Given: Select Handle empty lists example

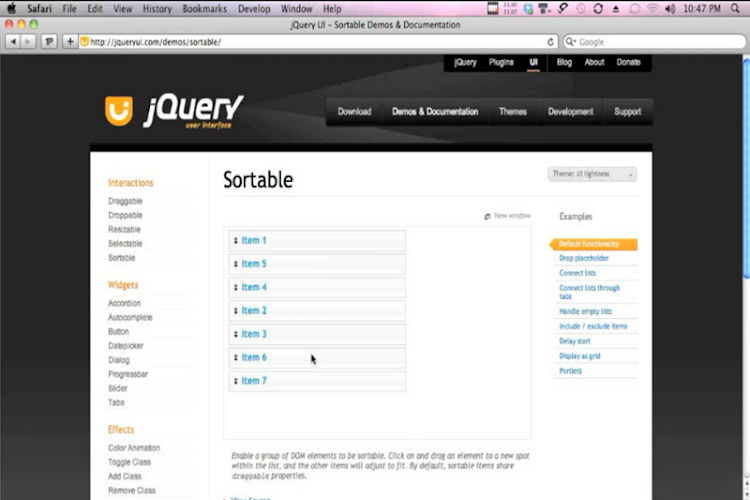Looking at the screenshot, I should click(585, 311).
